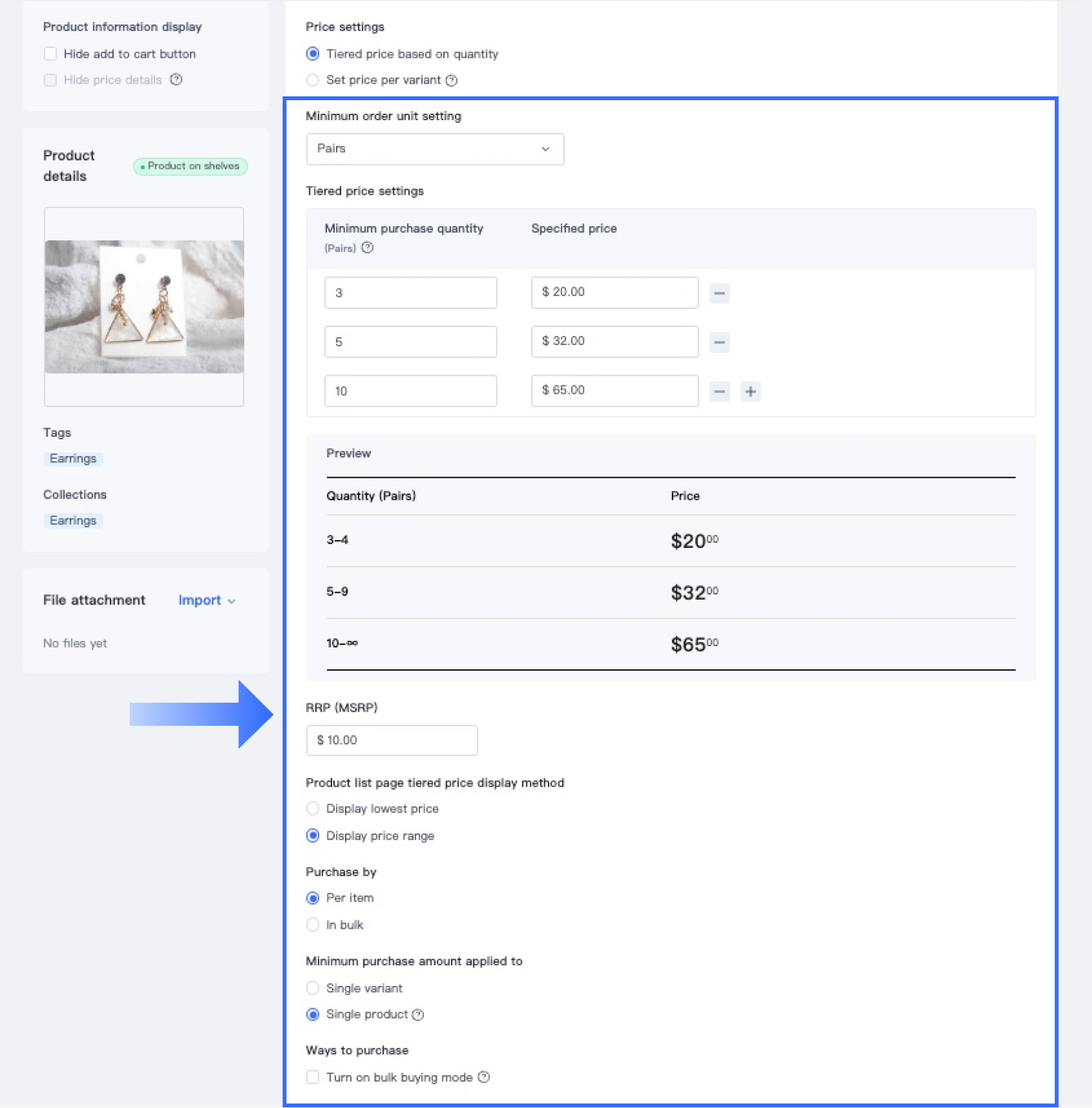Enable Hide add to cart button checkbox

[x=50, y=54]
